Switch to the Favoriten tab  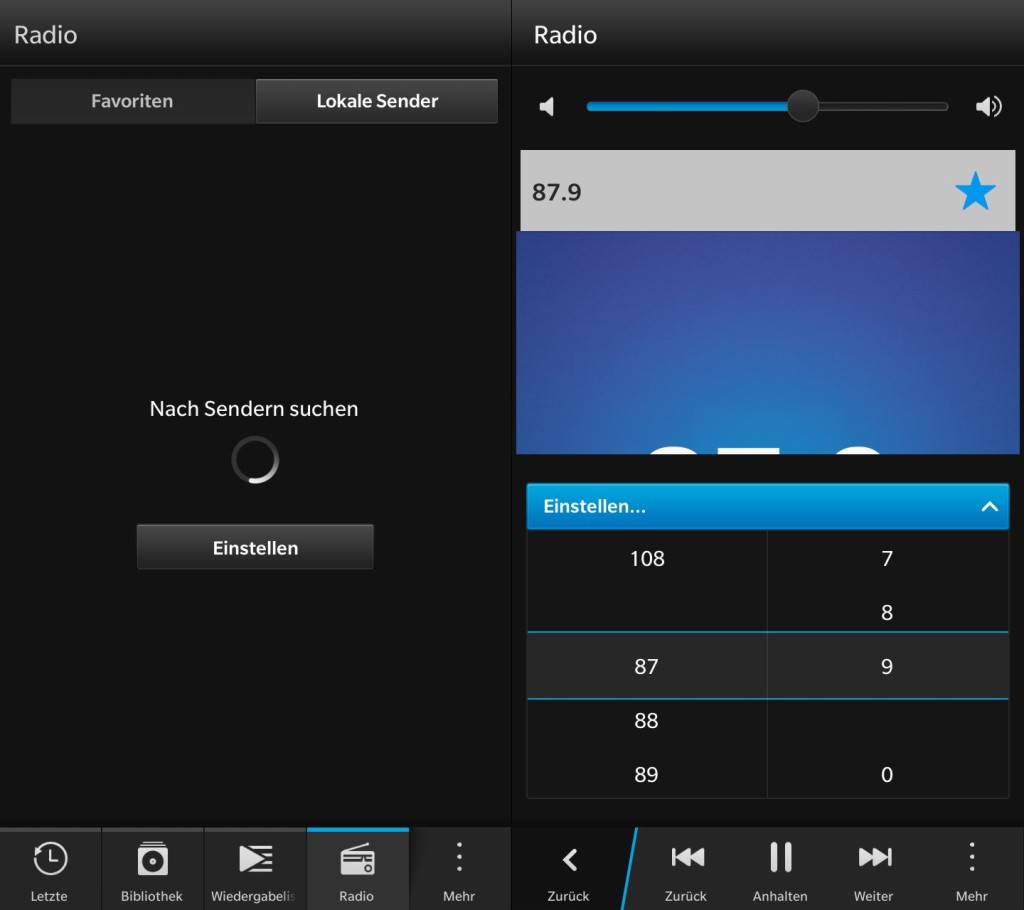[x=133, y=101]
